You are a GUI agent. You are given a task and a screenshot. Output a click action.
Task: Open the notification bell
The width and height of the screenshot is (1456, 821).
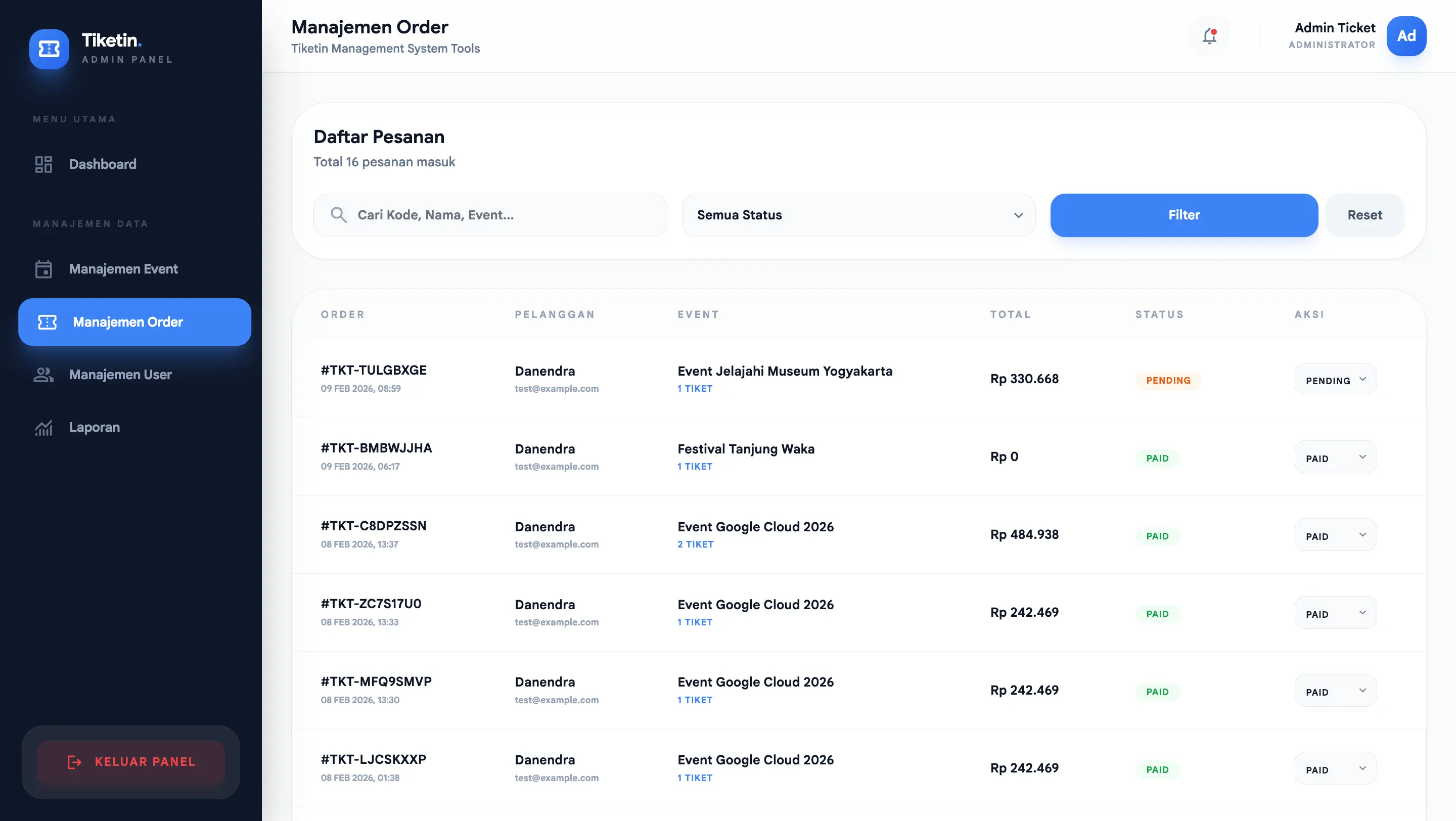click(x=1209, y=36)
